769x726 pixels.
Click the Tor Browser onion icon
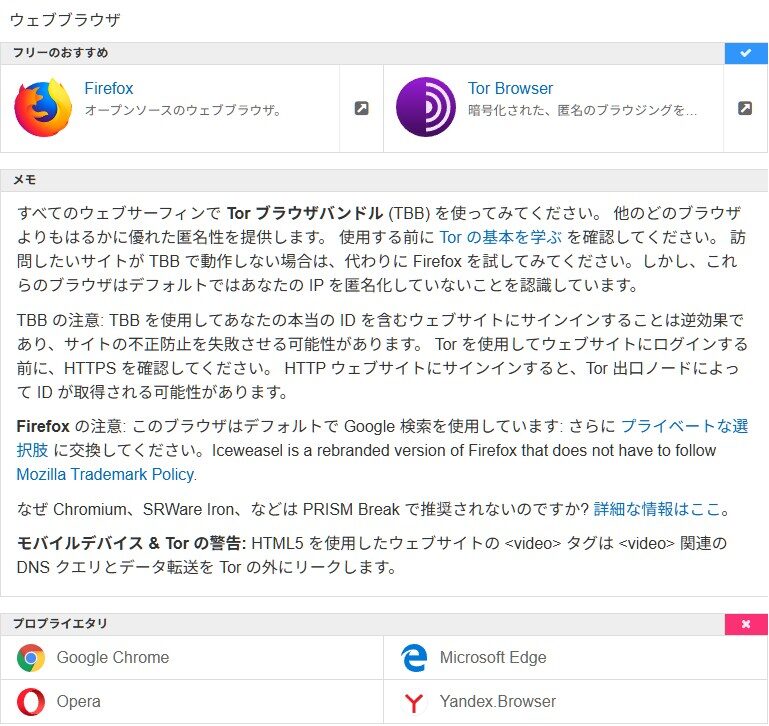[426, 108]
